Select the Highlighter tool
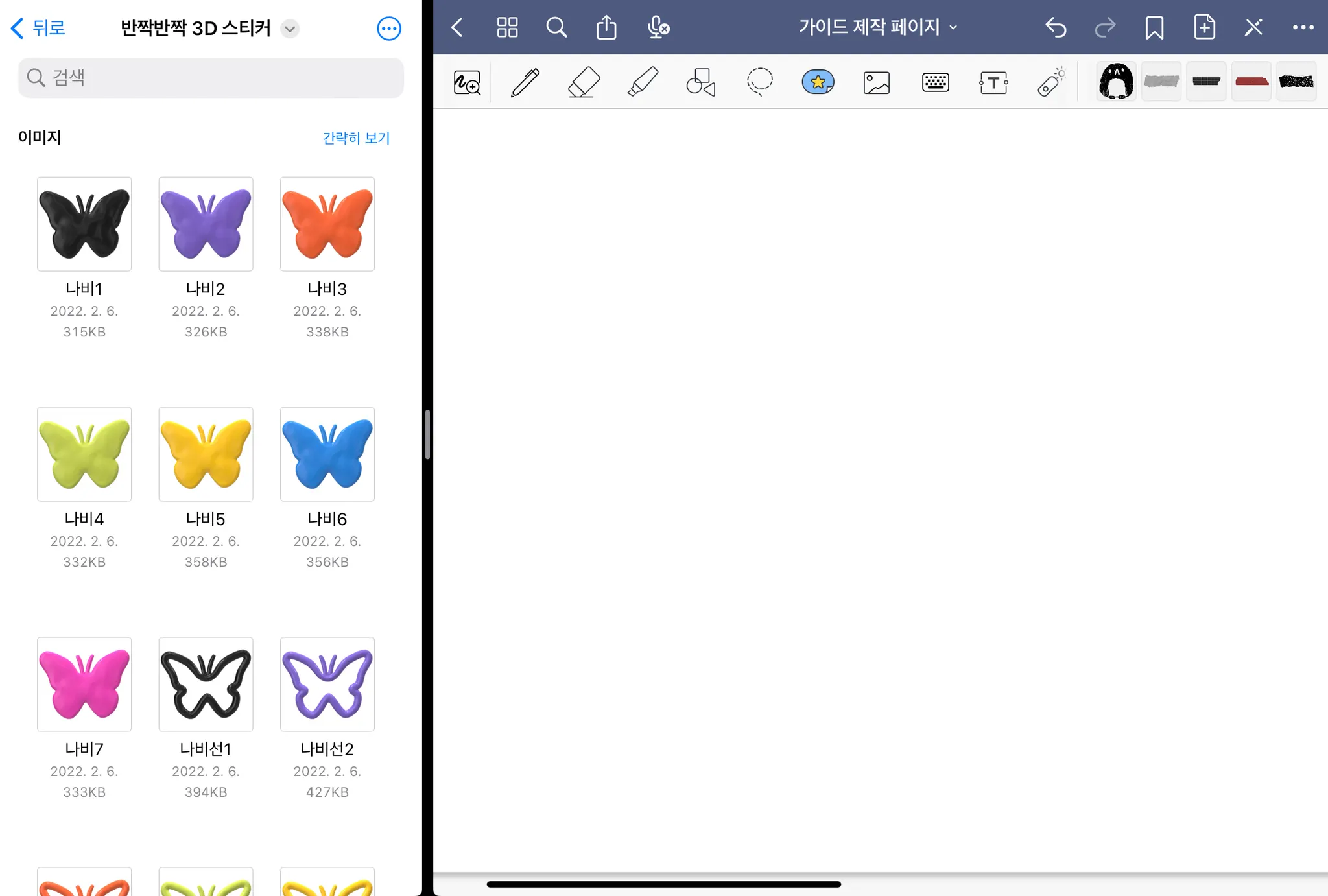 (x=643, y=82)
